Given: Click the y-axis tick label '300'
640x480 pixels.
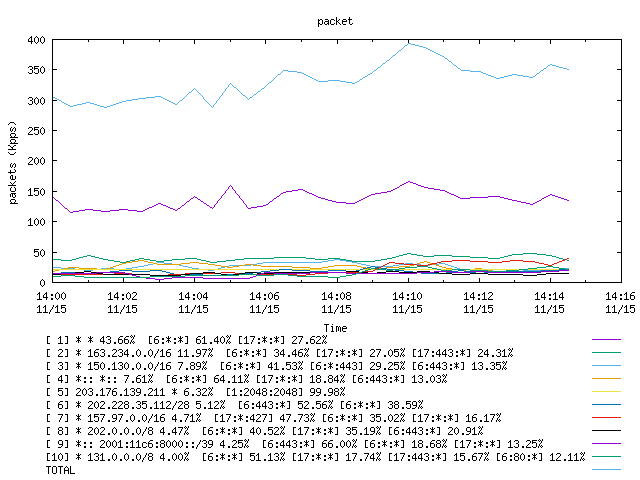Looking at the screenshot, I should pyautogui.click(x=36, y=101).
